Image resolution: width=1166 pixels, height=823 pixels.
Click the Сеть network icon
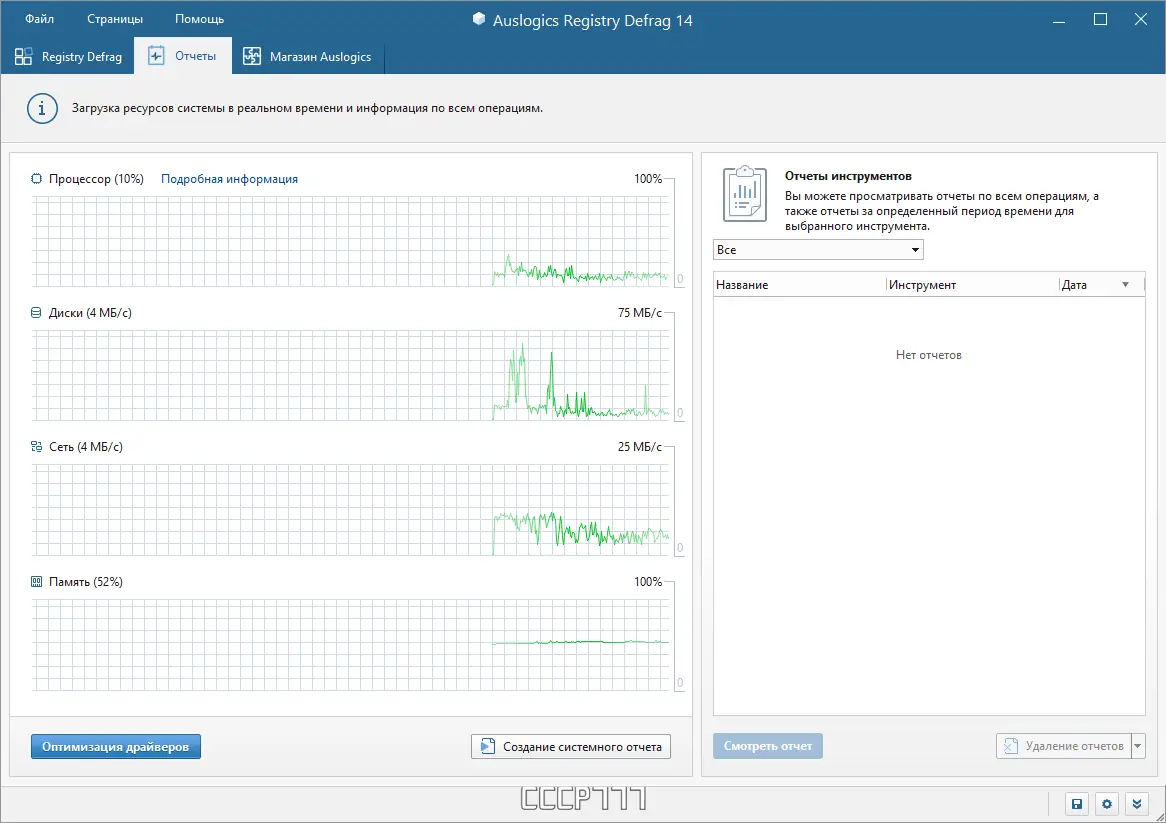pos(36,447)
